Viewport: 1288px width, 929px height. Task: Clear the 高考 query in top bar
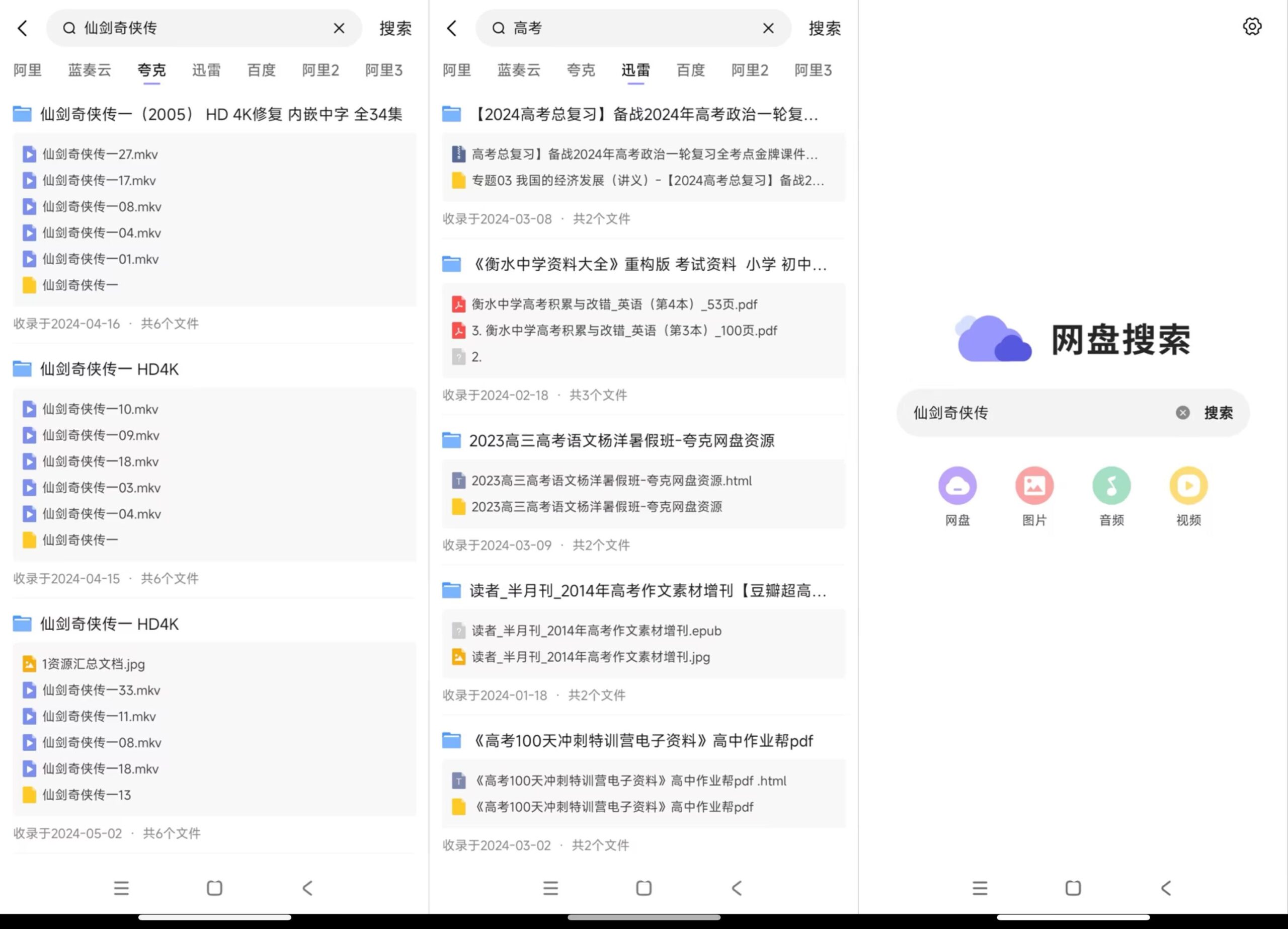[x=768, y=28]
